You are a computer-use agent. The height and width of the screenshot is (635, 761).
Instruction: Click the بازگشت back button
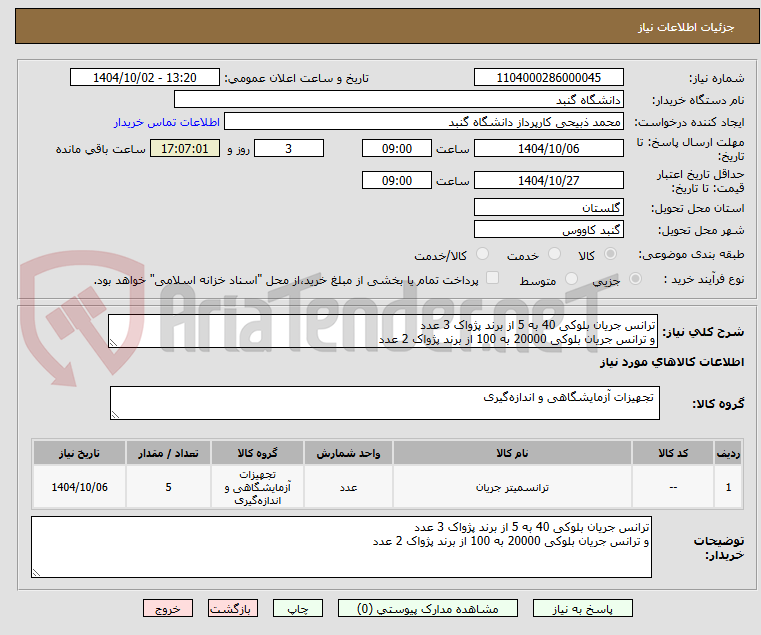pyautogui.click(x=232, y=608)
